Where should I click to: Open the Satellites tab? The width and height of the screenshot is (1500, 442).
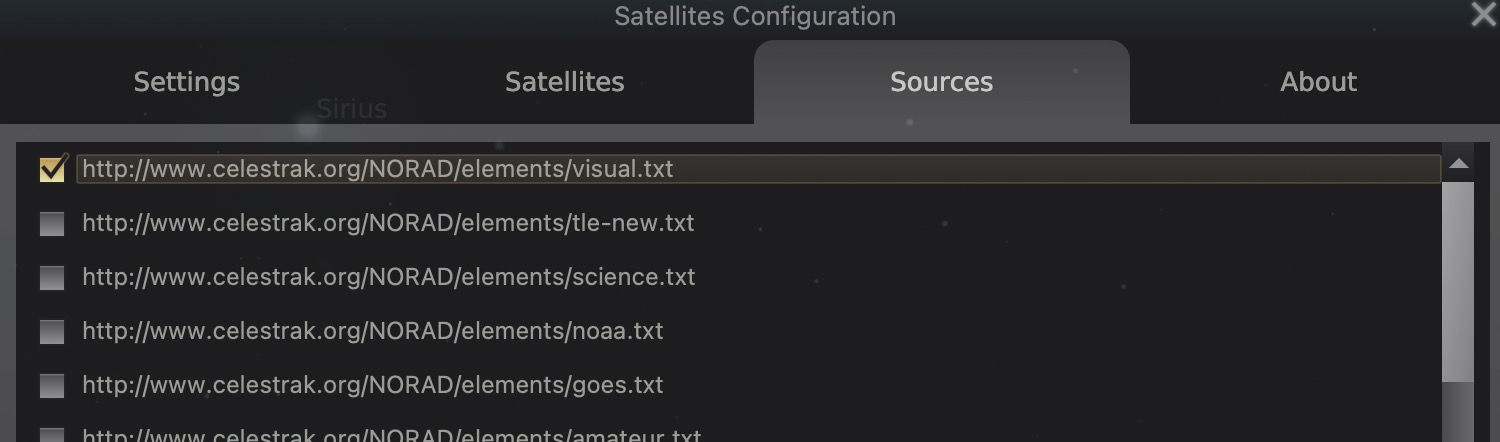[x=564, y=82]
